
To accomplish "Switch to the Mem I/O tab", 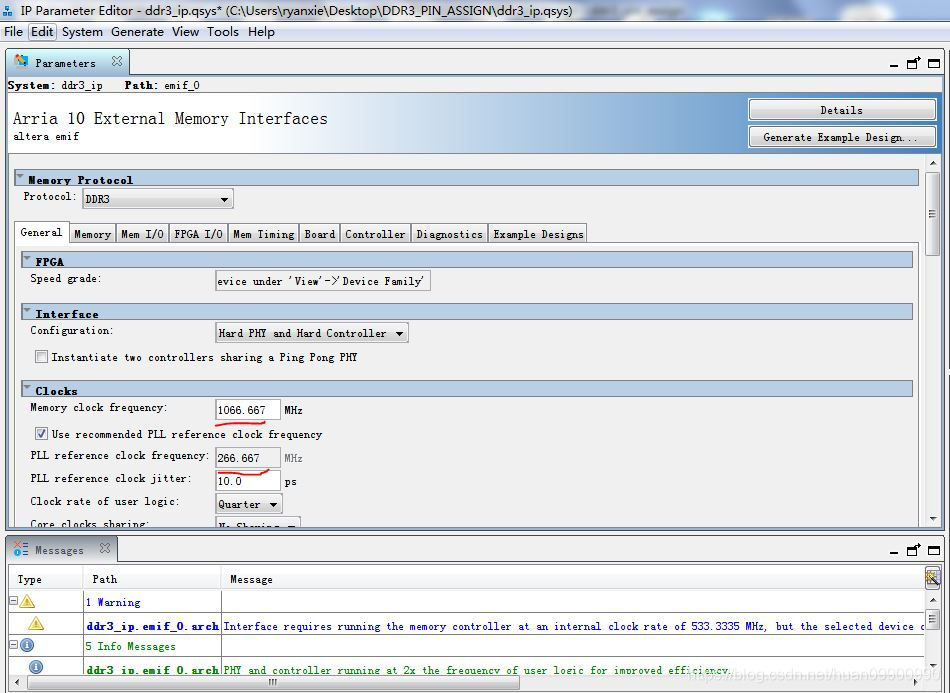I will pos(142,234).
